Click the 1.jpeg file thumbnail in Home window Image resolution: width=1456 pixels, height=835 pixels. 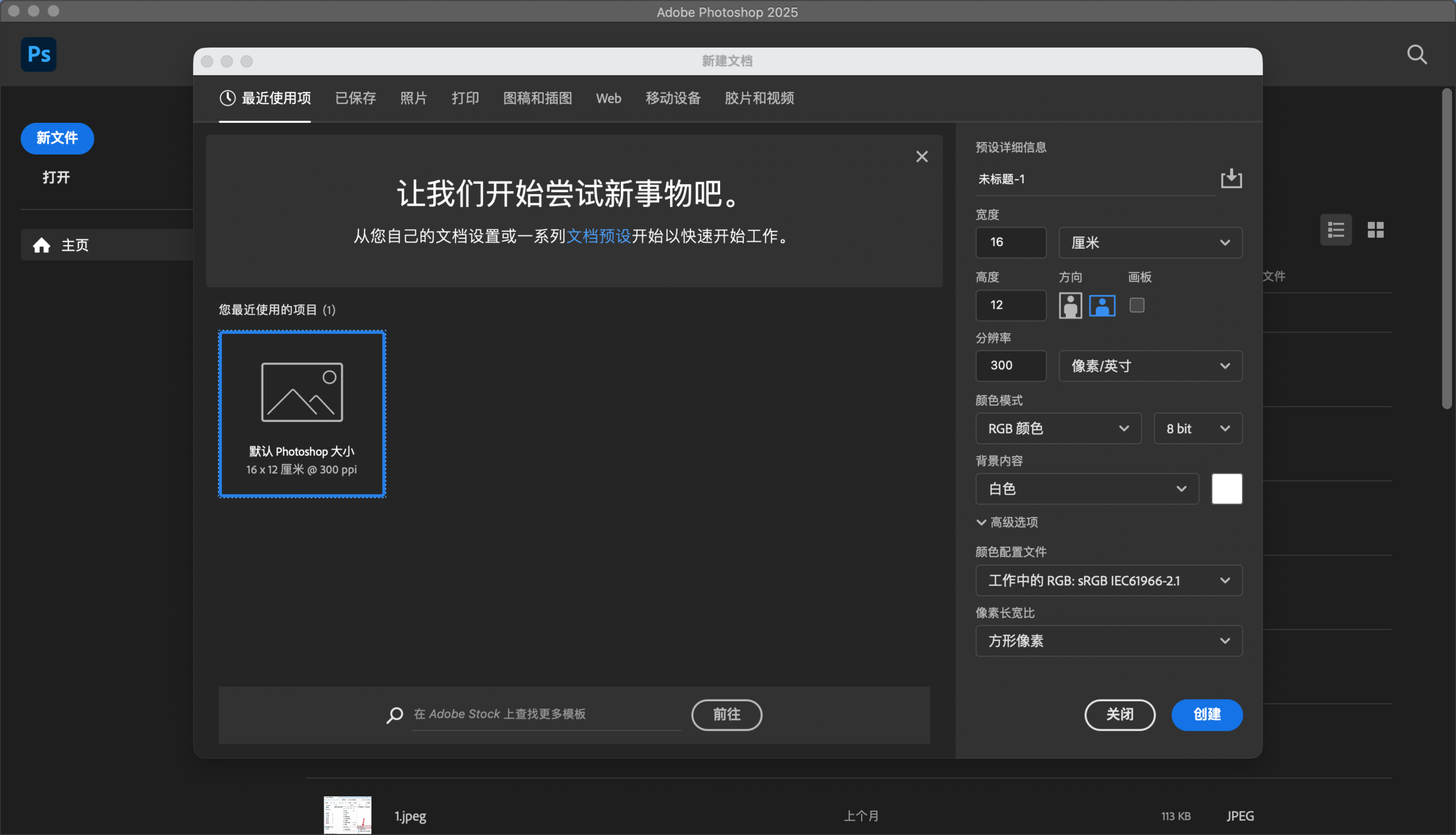[347, 815]
